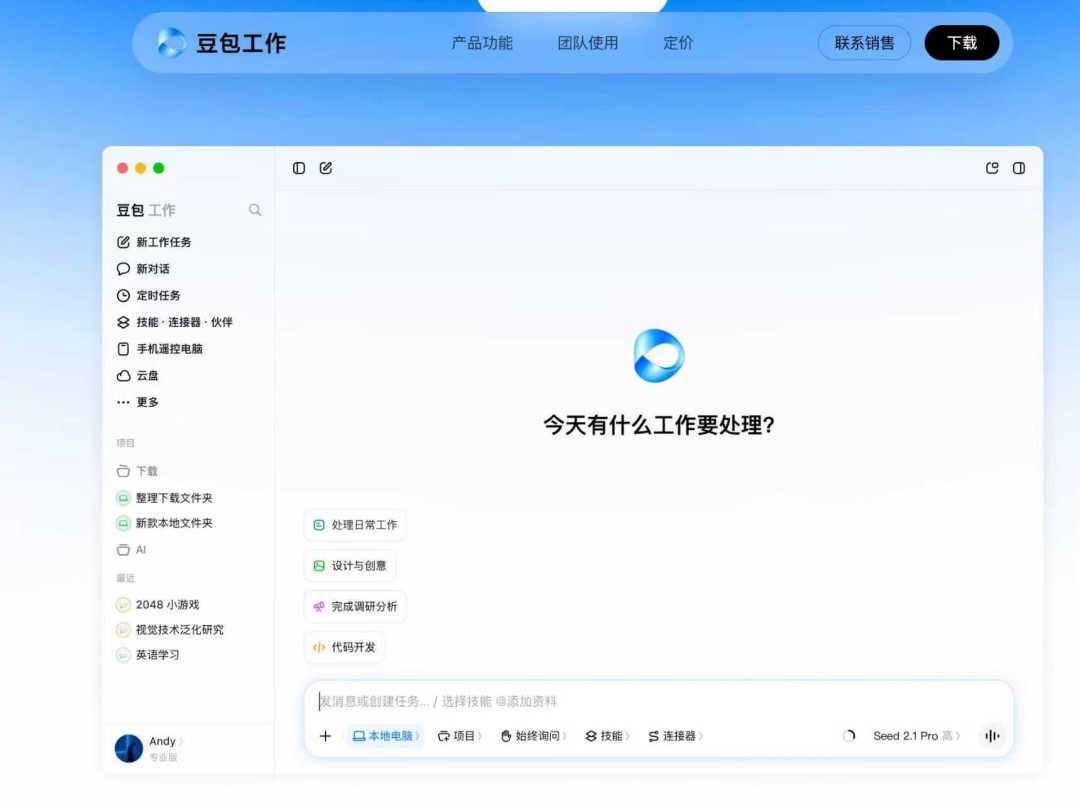Screen dimensions: 1080x805
Task: Click the 完成调研分析 suggestion chip
Action: tap(355, 606)
